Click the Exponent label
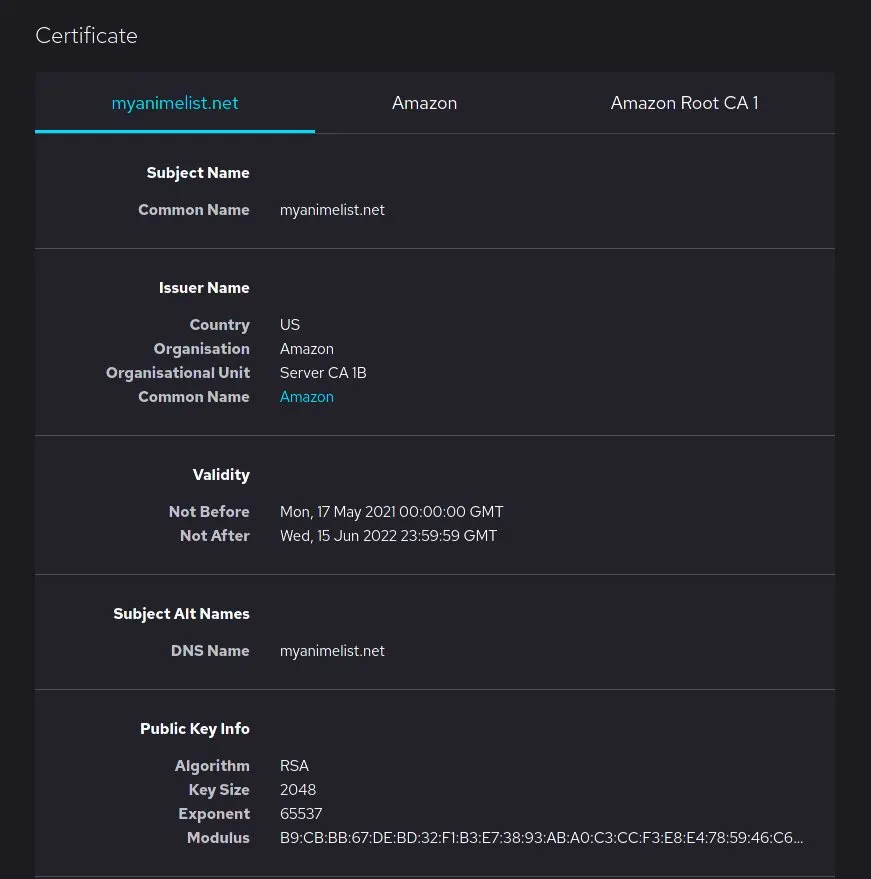 coord(214,814)
